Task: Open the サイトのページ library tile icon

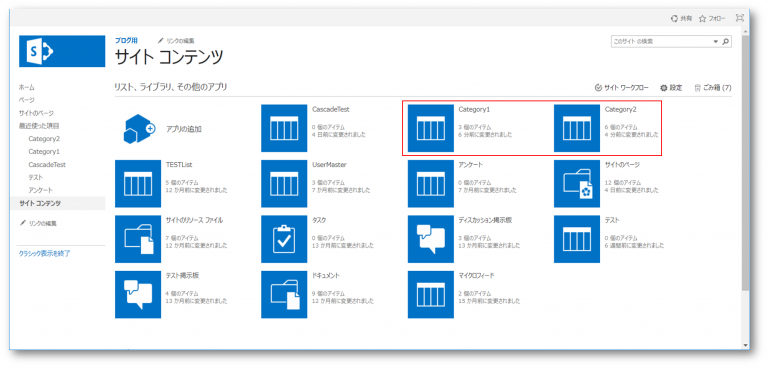Action: click(577, 184)
